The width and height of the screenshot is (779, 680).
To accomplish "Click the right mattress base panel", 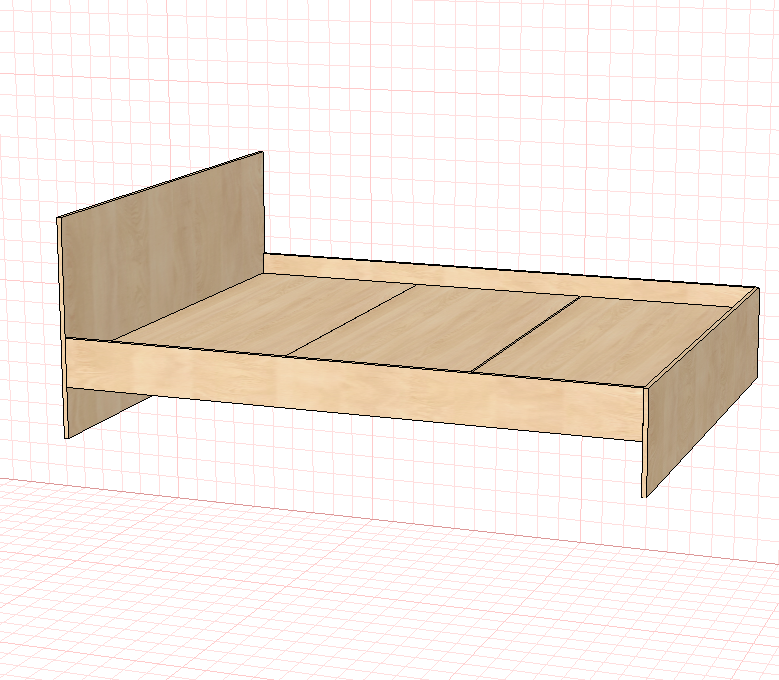I will point(604,342).
